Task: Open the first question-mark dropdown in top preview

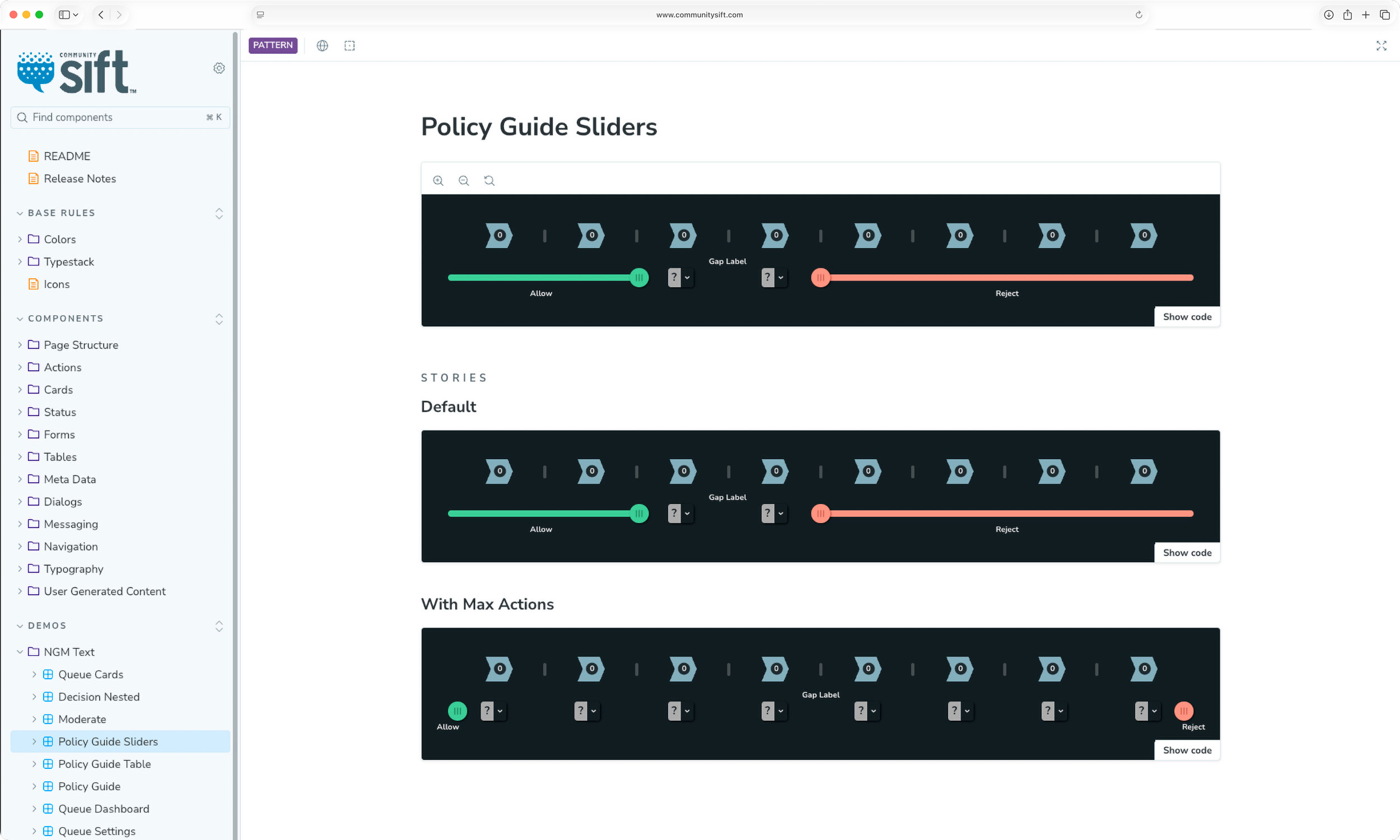Action: coord(680,277)
